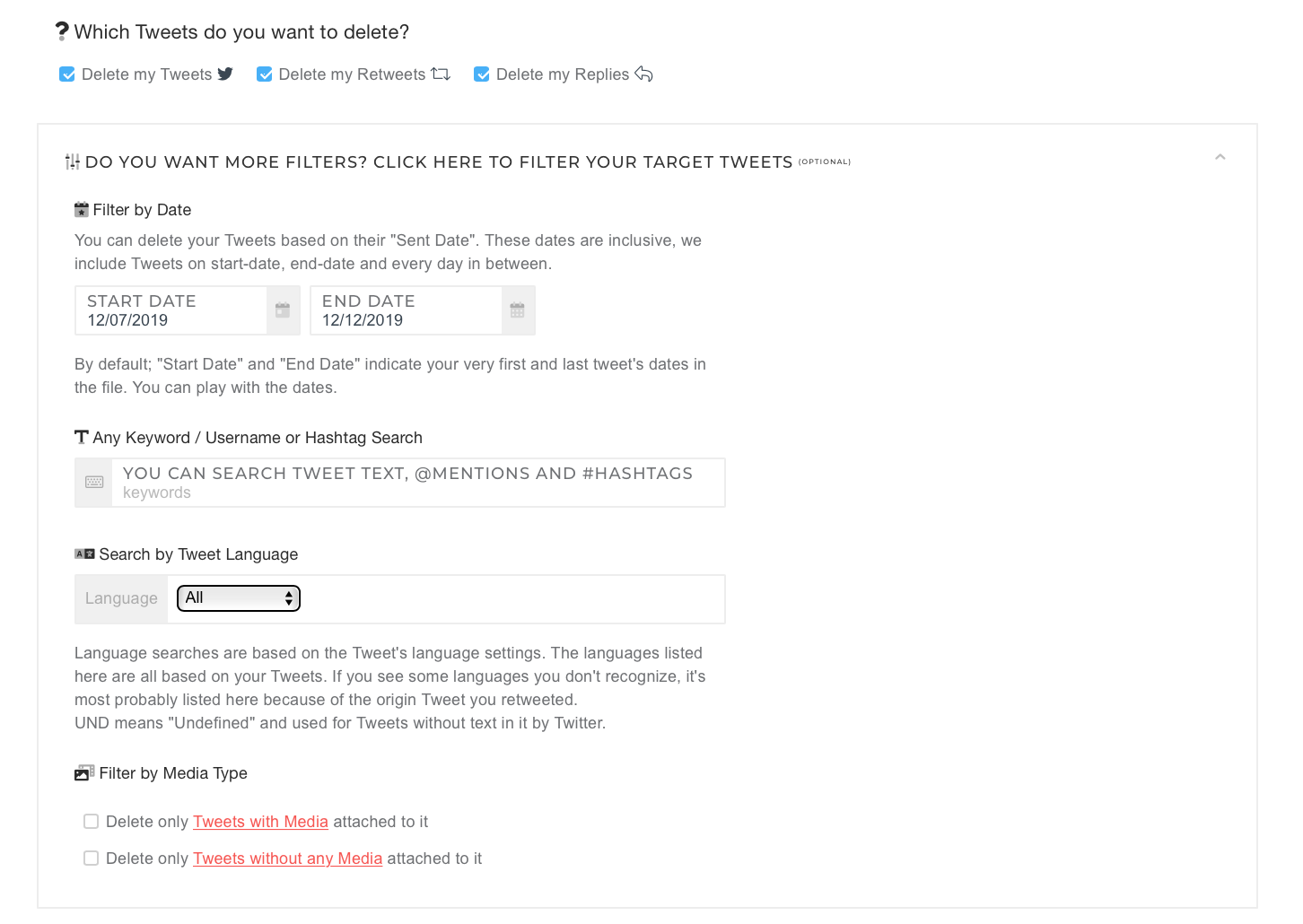Click the calendar icon inside the Start Date field
Screen dimensions: 1303x924
click(282, 309)
